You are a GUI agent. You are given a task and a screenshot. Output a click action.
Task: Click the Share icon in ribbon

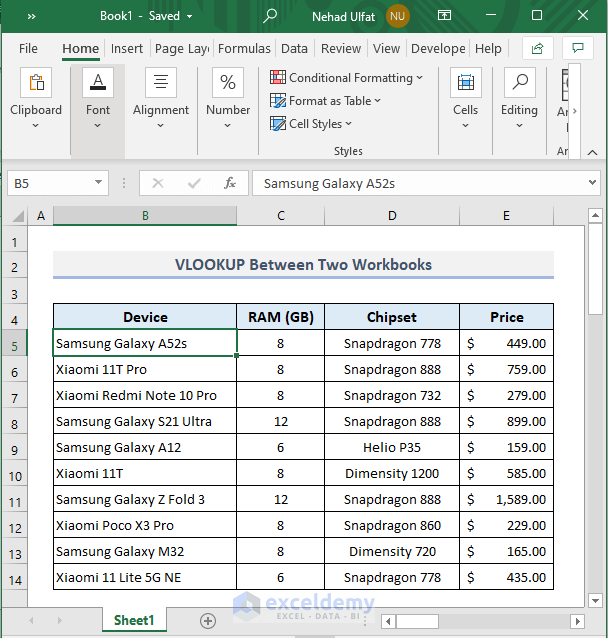tap(538, 48)
